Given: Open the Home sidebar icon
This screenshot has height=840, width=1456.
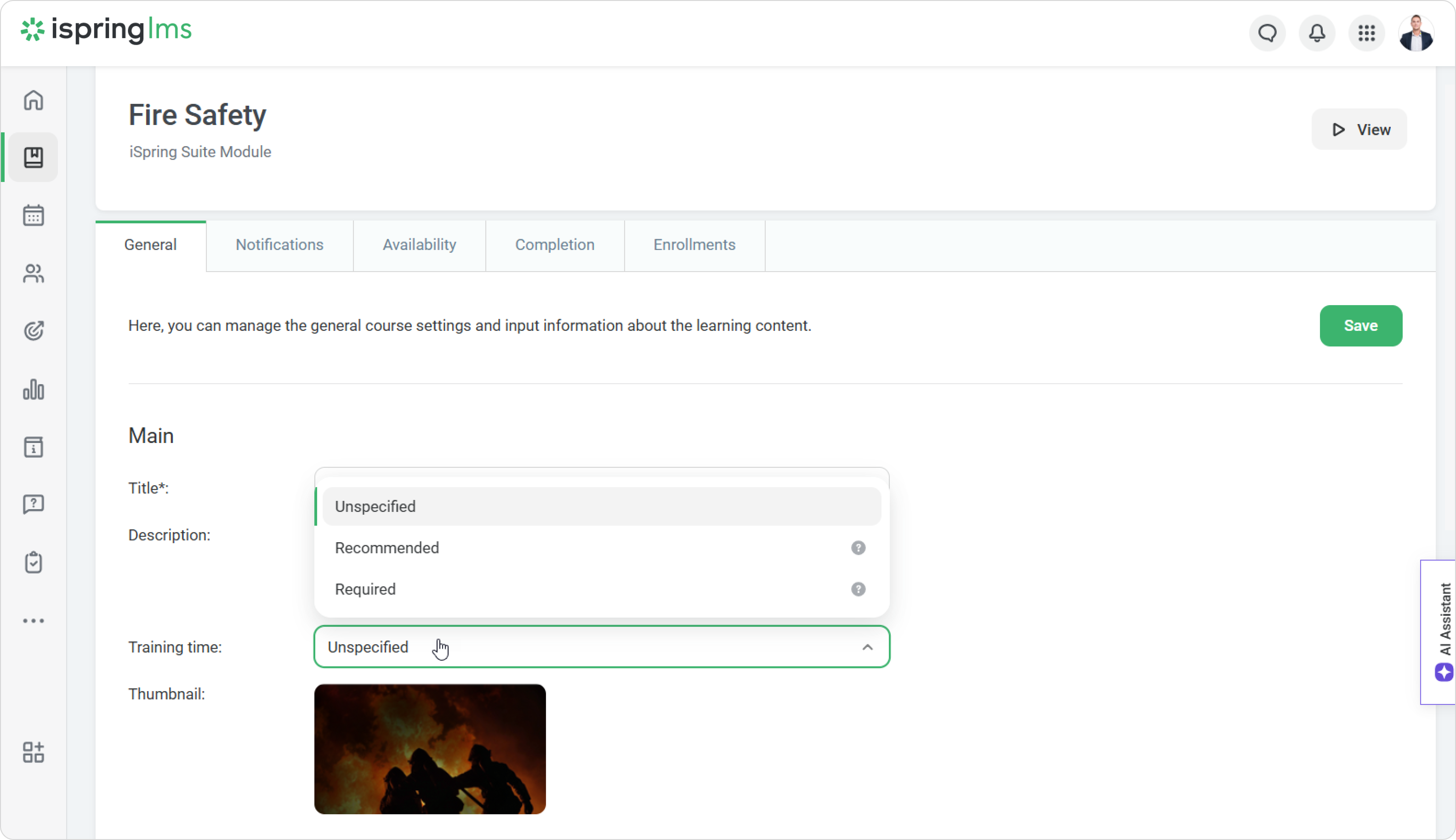Looking at the screenshot, I should click(x=34, y=100).
